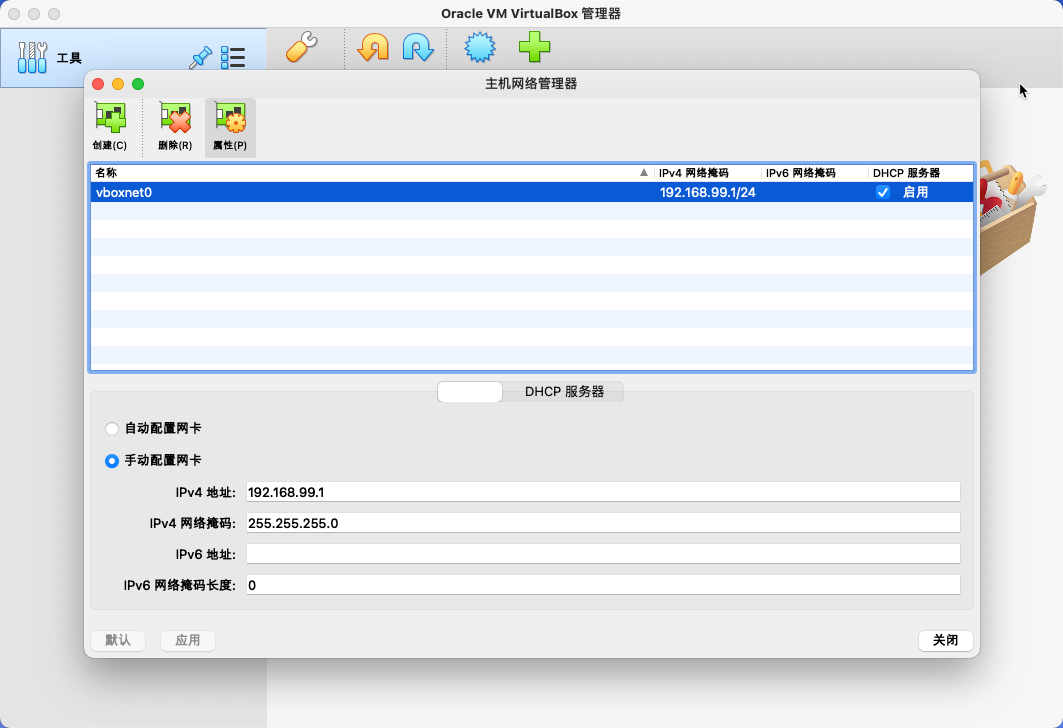Open the list menu icon beside Tools
Image resolution: width=1063 pixels, height=728 pixels.
pos(233,58)
